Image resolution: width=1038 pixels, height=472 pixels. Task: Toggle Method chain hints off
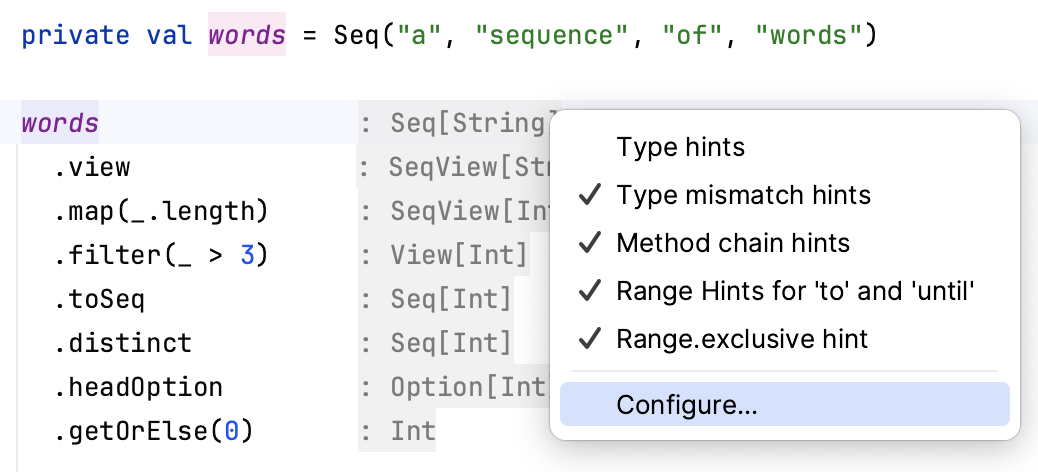tap(732, 243)
